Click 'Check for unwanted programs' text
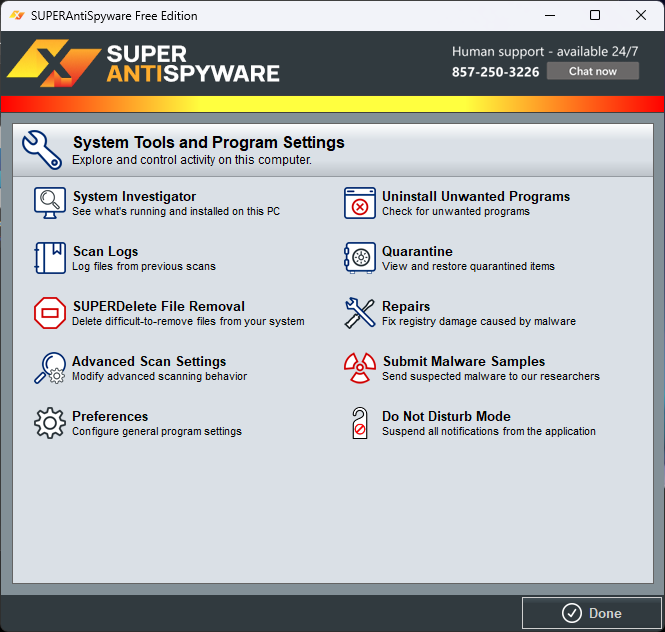The image size is (665, 632). 455,211
